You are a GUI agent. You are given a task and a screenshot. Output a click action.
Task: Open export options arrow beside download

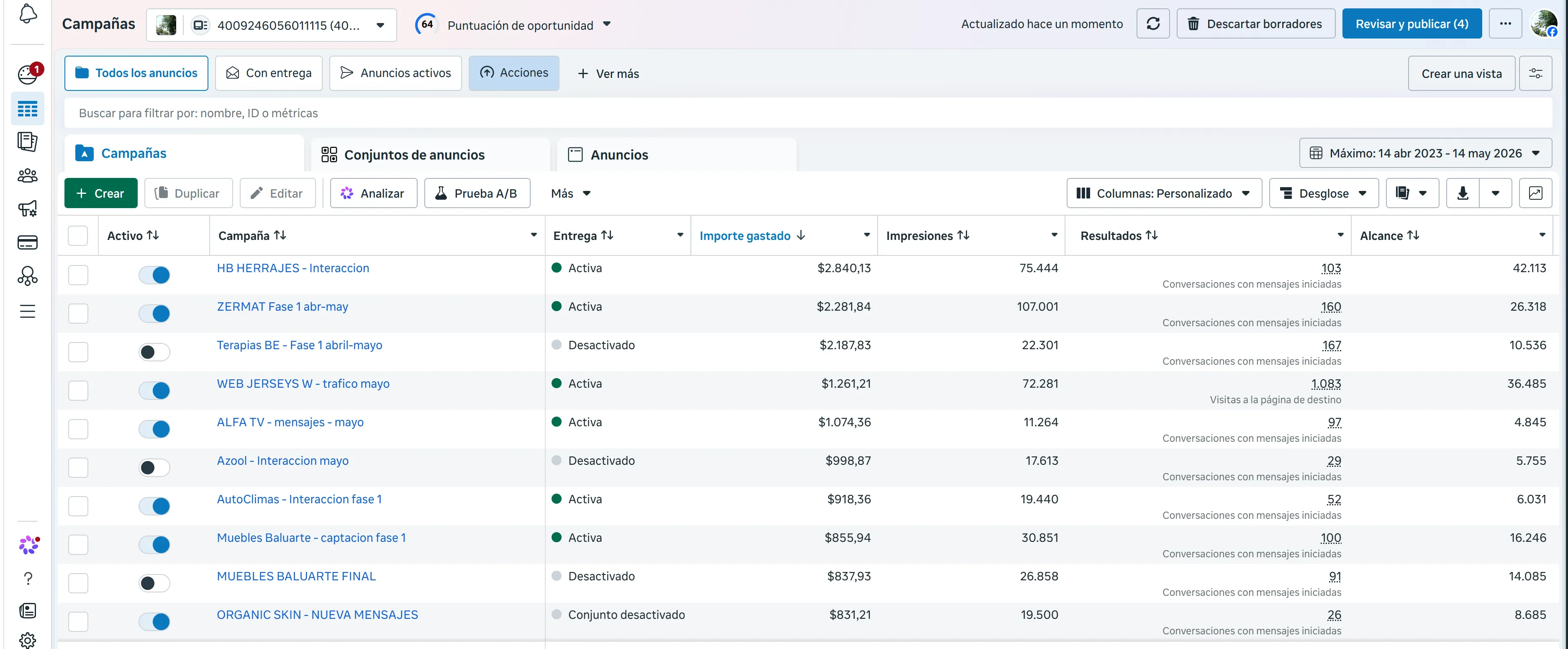[x=1496, y=193]
